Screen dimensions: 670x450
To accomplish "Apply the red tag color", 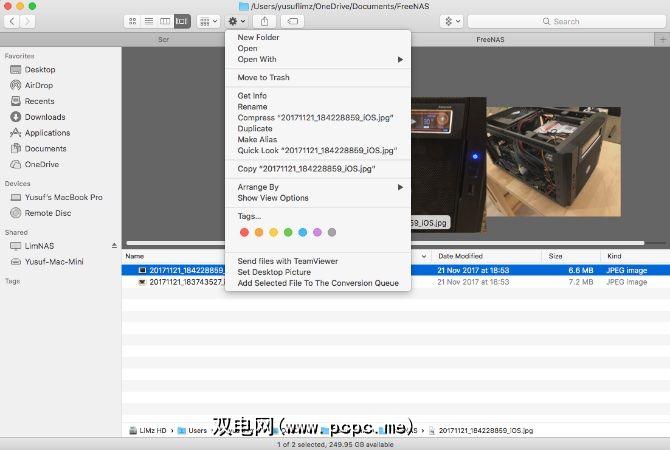I will [x=244, y=232].
